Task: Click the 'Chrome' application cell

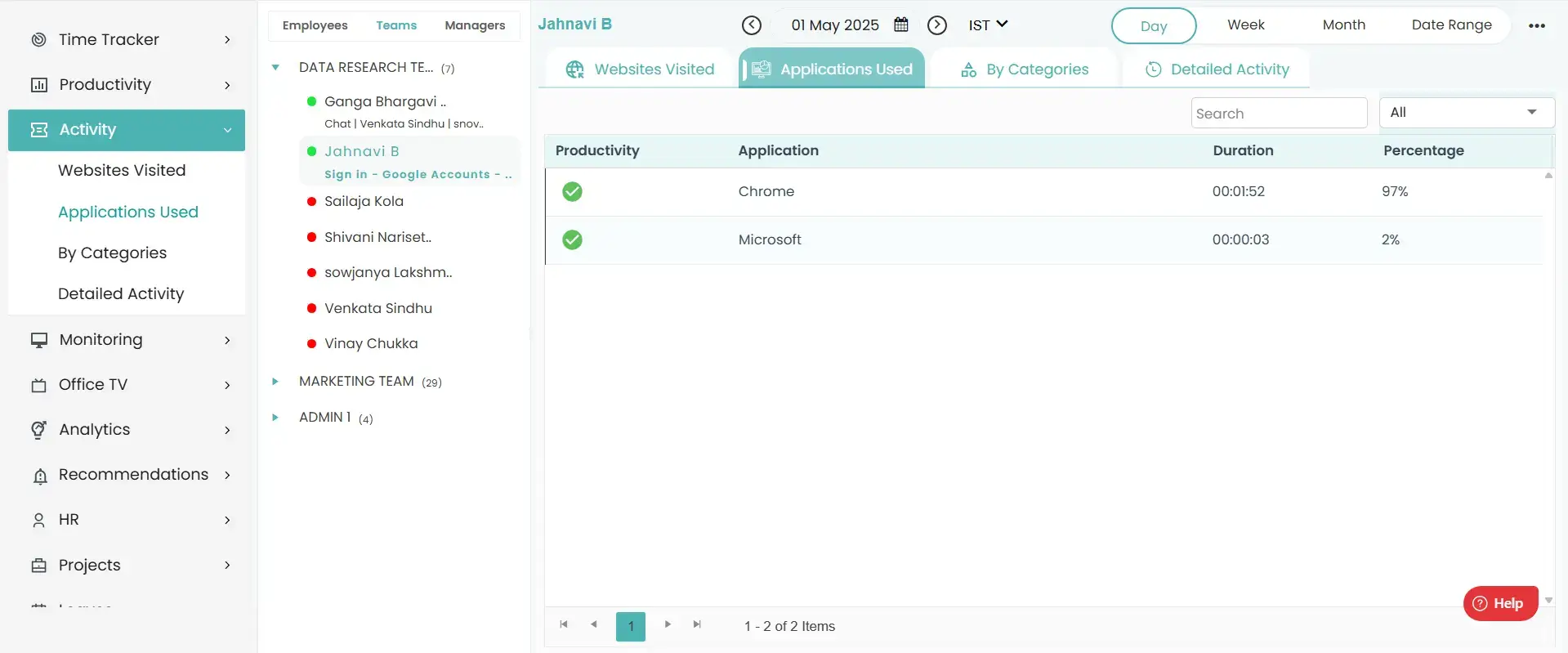Action: (766, 192)
